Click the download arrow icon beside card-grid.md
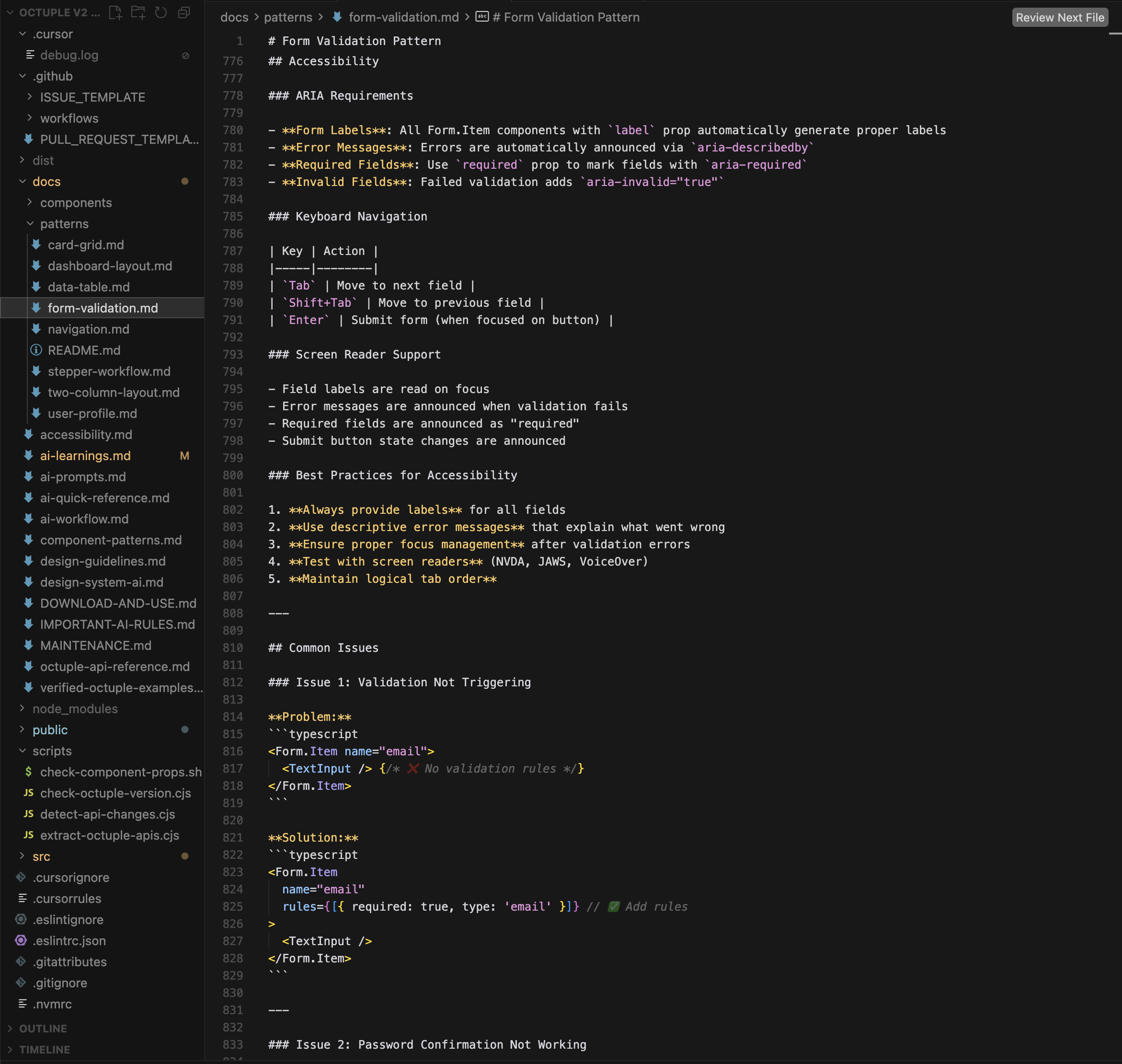The image size is (1122, 1064). click(x=36, y=244)
